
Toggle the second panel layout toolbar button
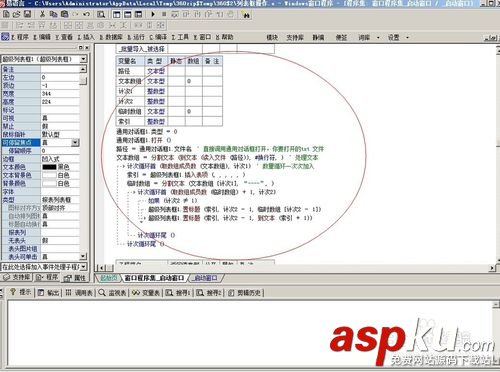click(x=128, y=14)
